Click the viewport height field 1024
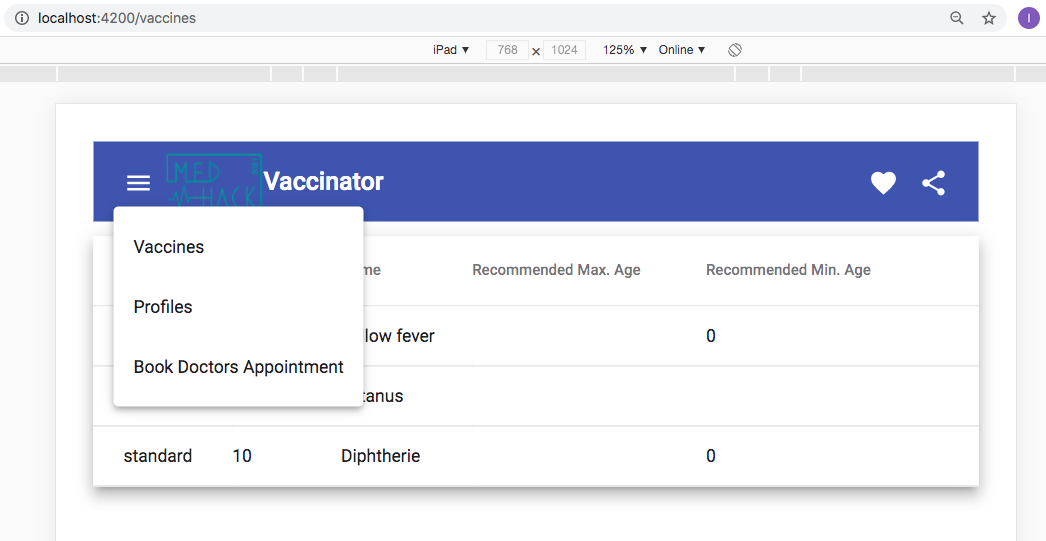 (564, 50)
